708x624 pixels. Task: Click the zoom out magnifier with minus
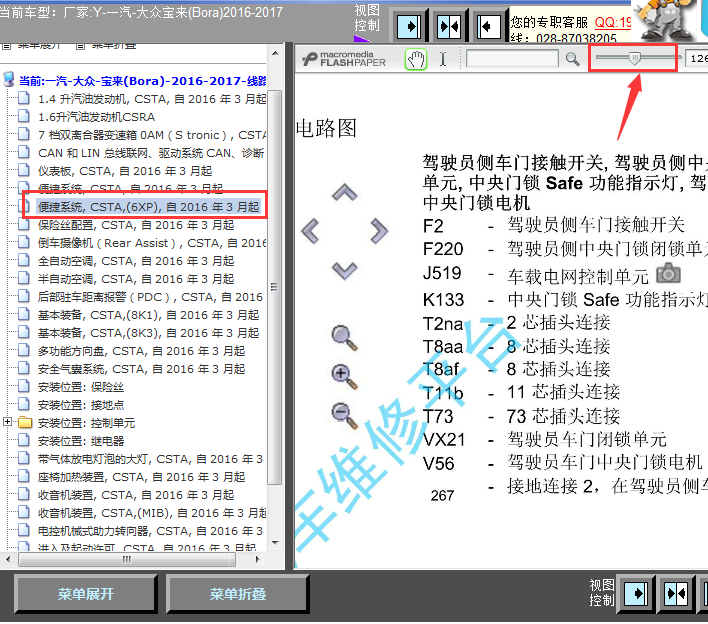click(344, 413)
